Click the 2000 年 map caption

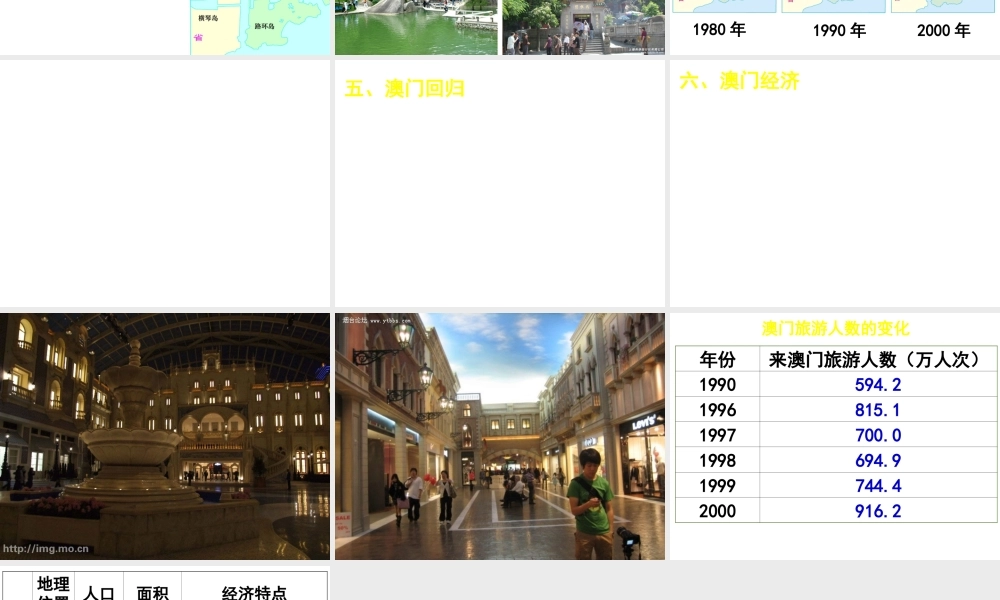pos(944,30)
